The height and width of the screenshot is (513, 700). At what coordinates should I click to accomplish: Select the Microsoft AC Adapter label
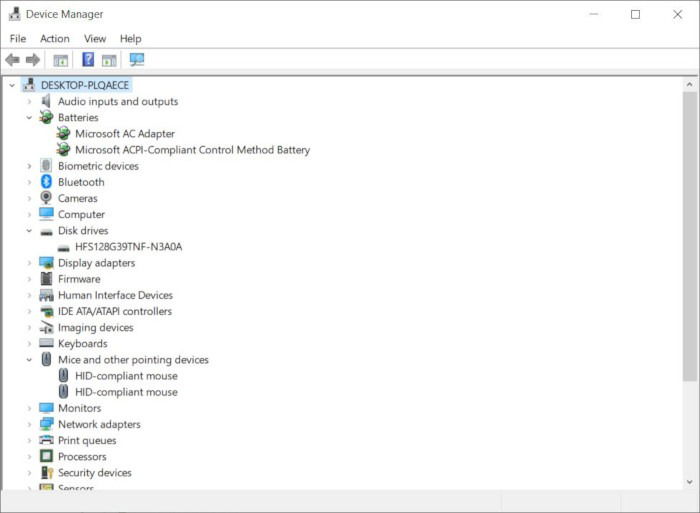[x=125, y=133]
